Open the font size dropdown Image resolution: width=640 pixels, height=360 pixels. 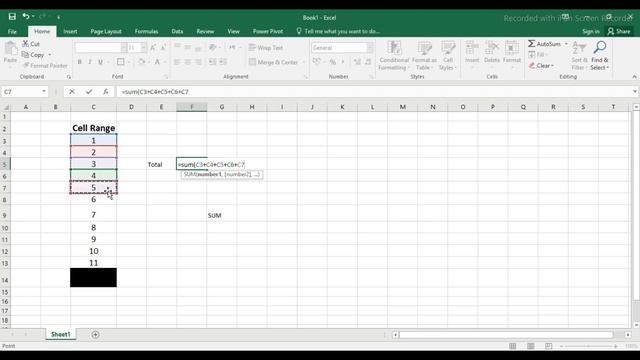coord(143,48)
